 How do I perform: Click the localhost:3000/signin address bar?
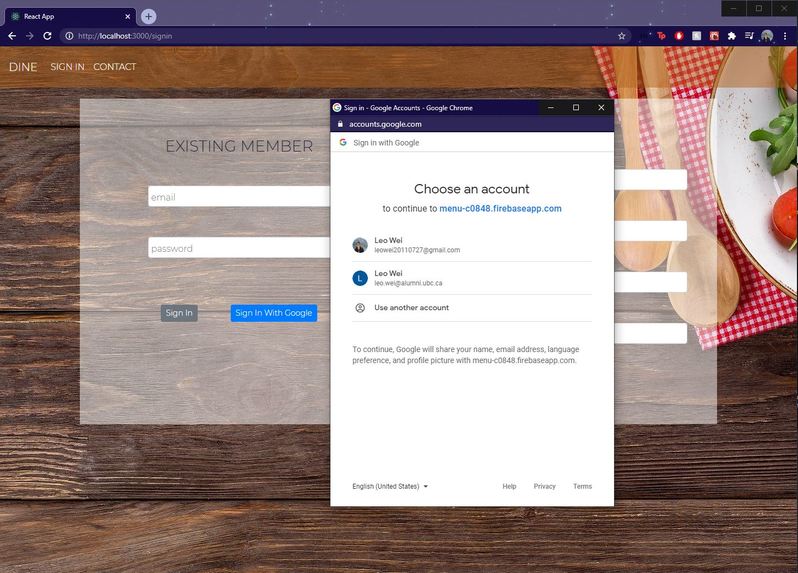tap(346, 36)
